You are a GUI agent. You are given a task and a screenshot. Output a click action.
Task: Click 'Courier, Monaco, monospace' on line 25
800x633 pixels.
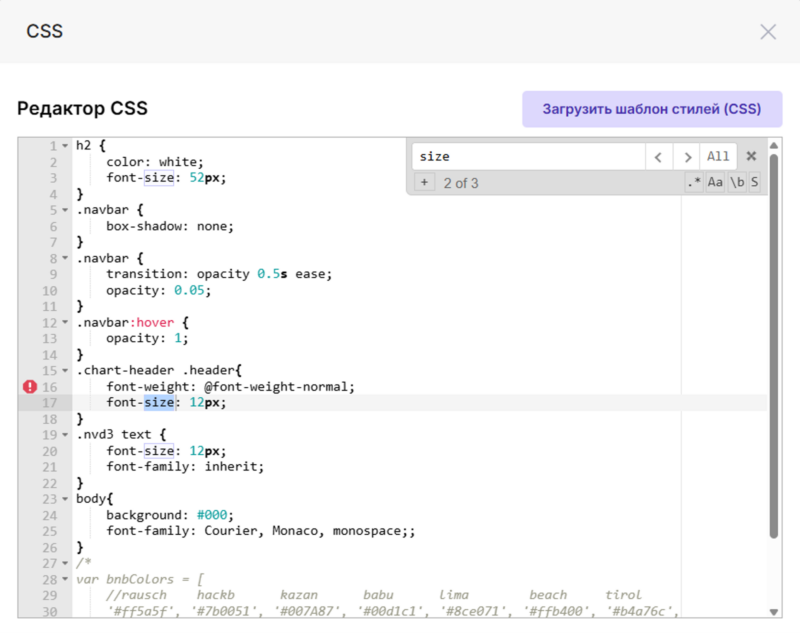pos(303,531)
